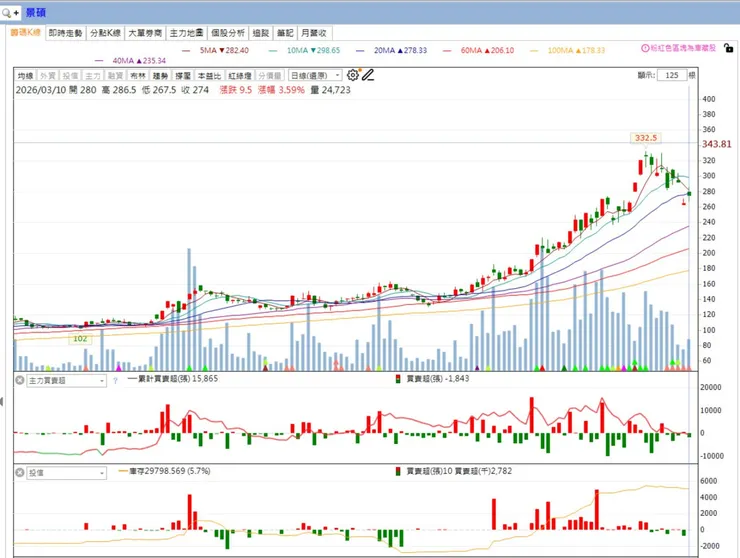Close the 投信 indicator panel
Viewport: 740px width, 558px height.
(19, 473)
